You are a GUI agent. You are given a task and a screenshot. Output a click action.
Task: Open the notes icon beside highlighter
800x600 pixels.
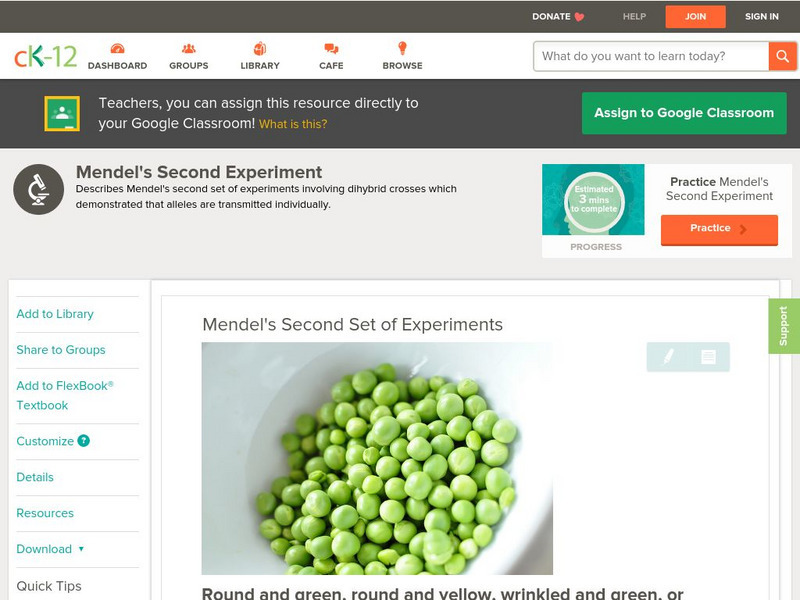(708, 357)
